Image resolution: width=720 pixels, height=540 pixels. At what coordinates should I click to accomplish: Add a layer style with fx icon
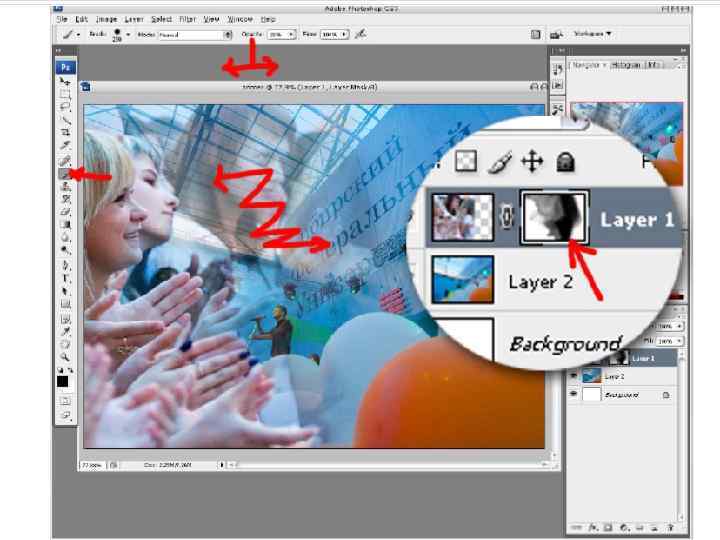point(593,528)
